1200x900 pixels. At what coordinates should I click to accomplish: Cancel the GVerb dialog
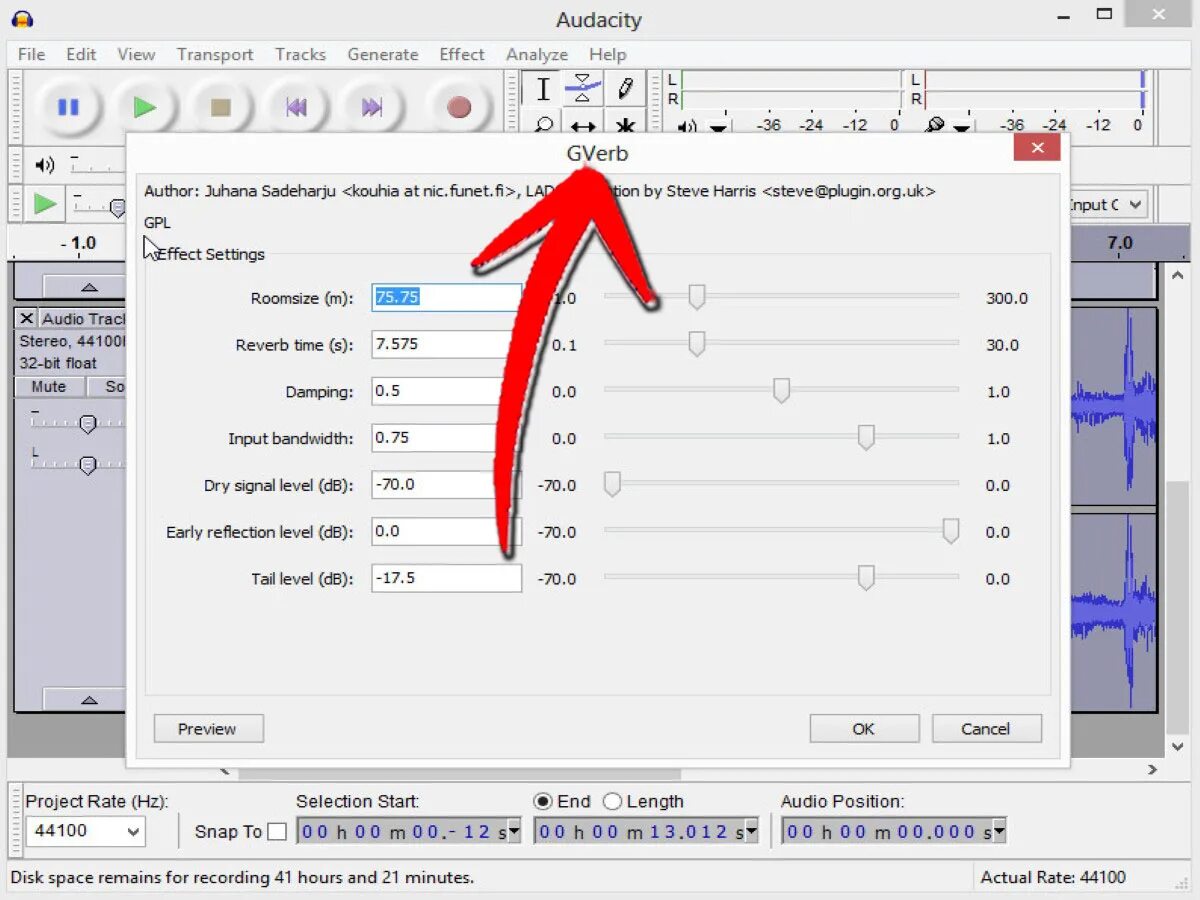986,728
